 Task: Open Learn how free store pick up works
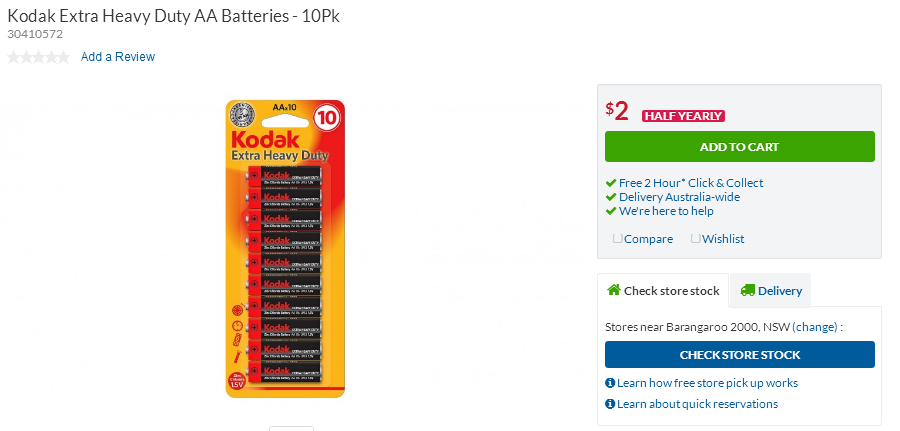coord(707,383)
